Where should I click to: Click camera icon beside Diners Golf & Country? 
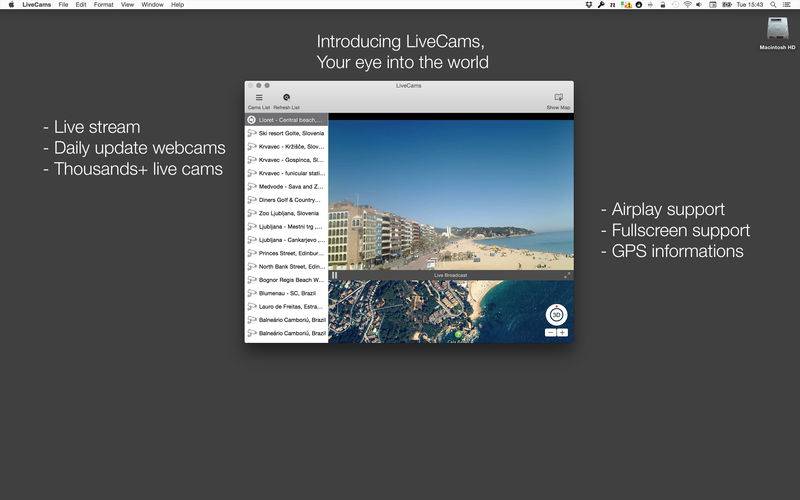(x=252, y=199)
